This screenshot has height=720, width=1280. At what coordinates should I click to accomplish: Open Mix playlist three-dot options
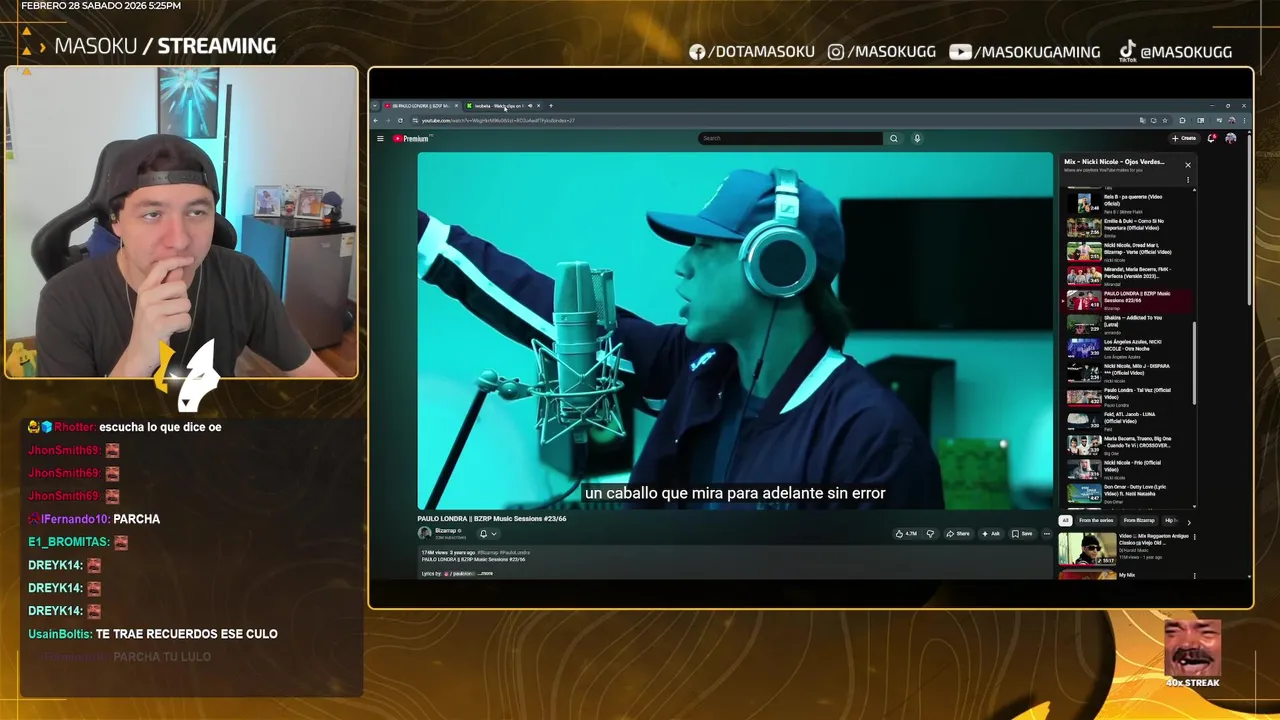click(x=1188, y=180)
